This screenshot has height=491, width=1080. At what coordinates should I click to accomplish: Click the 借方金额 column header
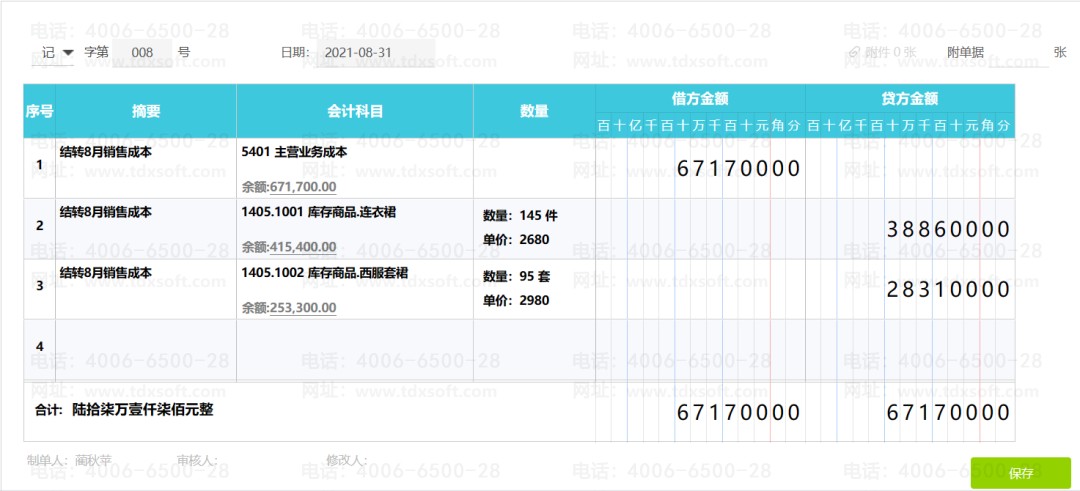700,98
